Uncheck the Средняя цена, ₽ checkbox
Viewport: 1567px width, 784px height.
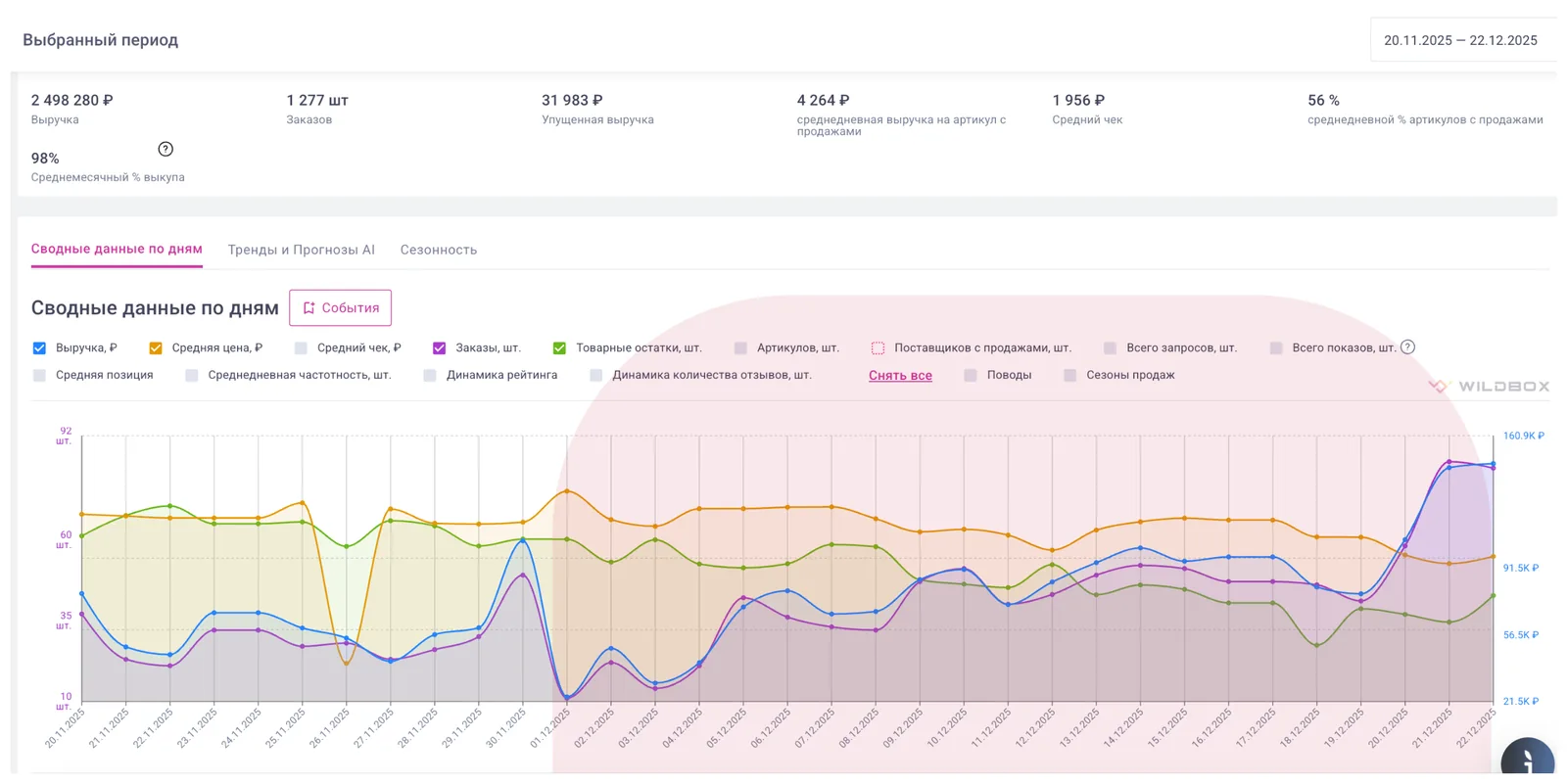156,347
